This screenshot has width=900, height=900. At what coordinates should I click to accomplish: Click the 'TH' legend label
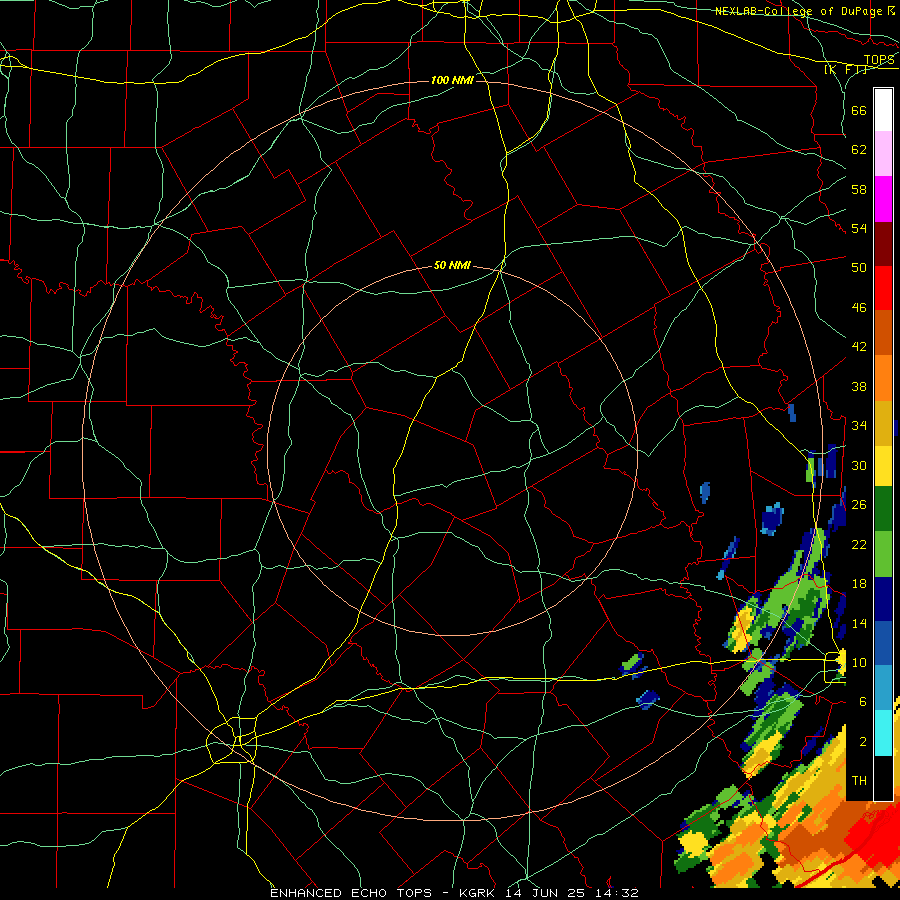(859, 781)
